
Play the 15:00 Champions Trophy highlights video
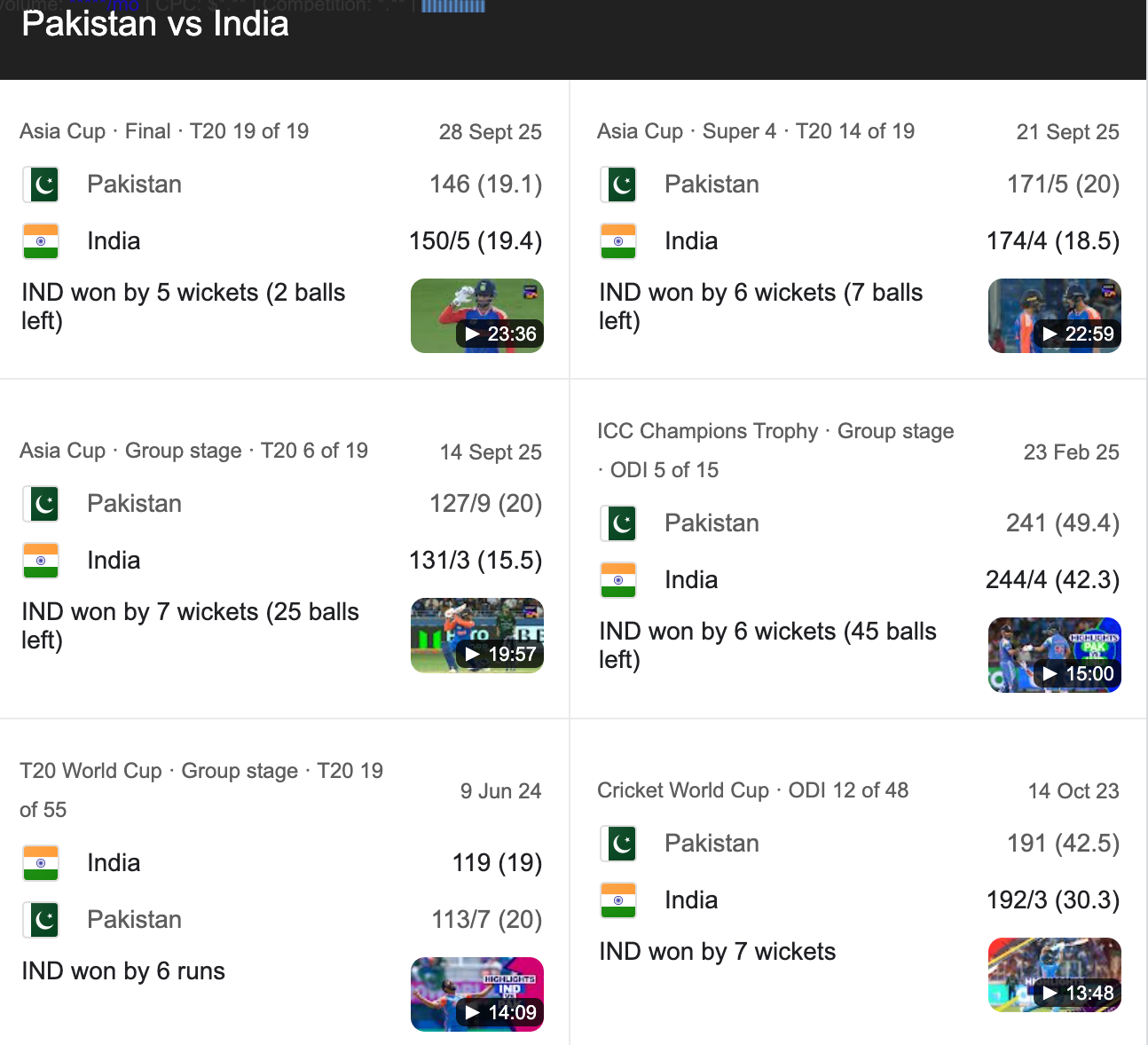click(1054, 655)
